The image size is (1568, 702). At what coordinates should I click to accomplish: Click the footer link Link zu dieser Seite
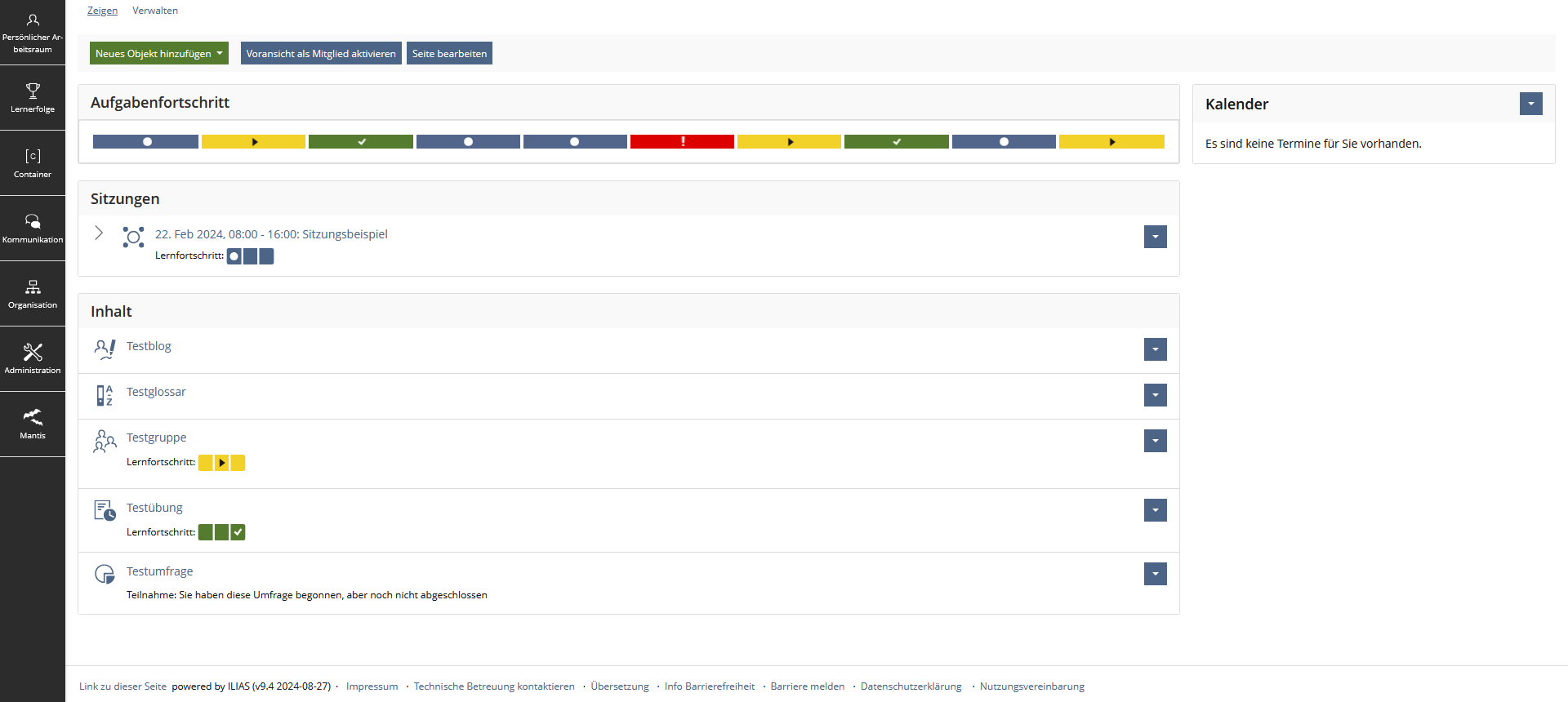click(x=122, y=686)
